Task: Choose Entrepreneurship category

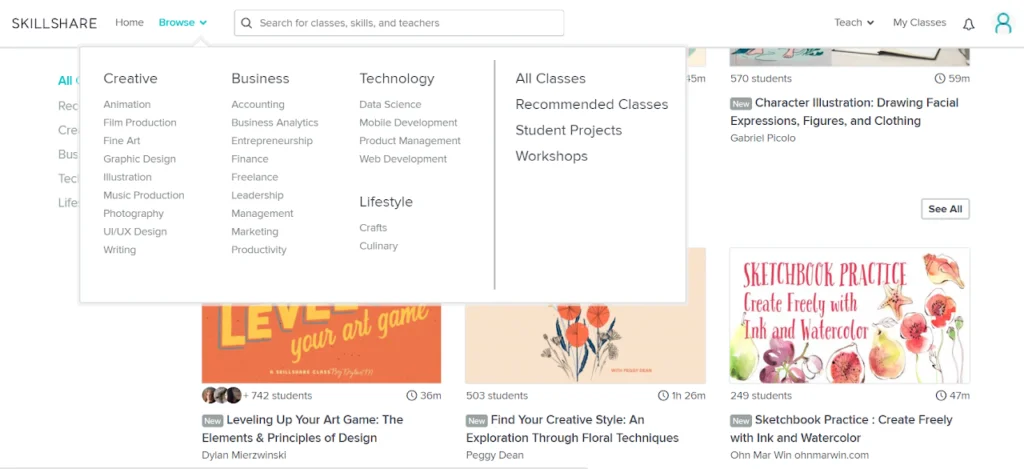Action: pos(272,141)
